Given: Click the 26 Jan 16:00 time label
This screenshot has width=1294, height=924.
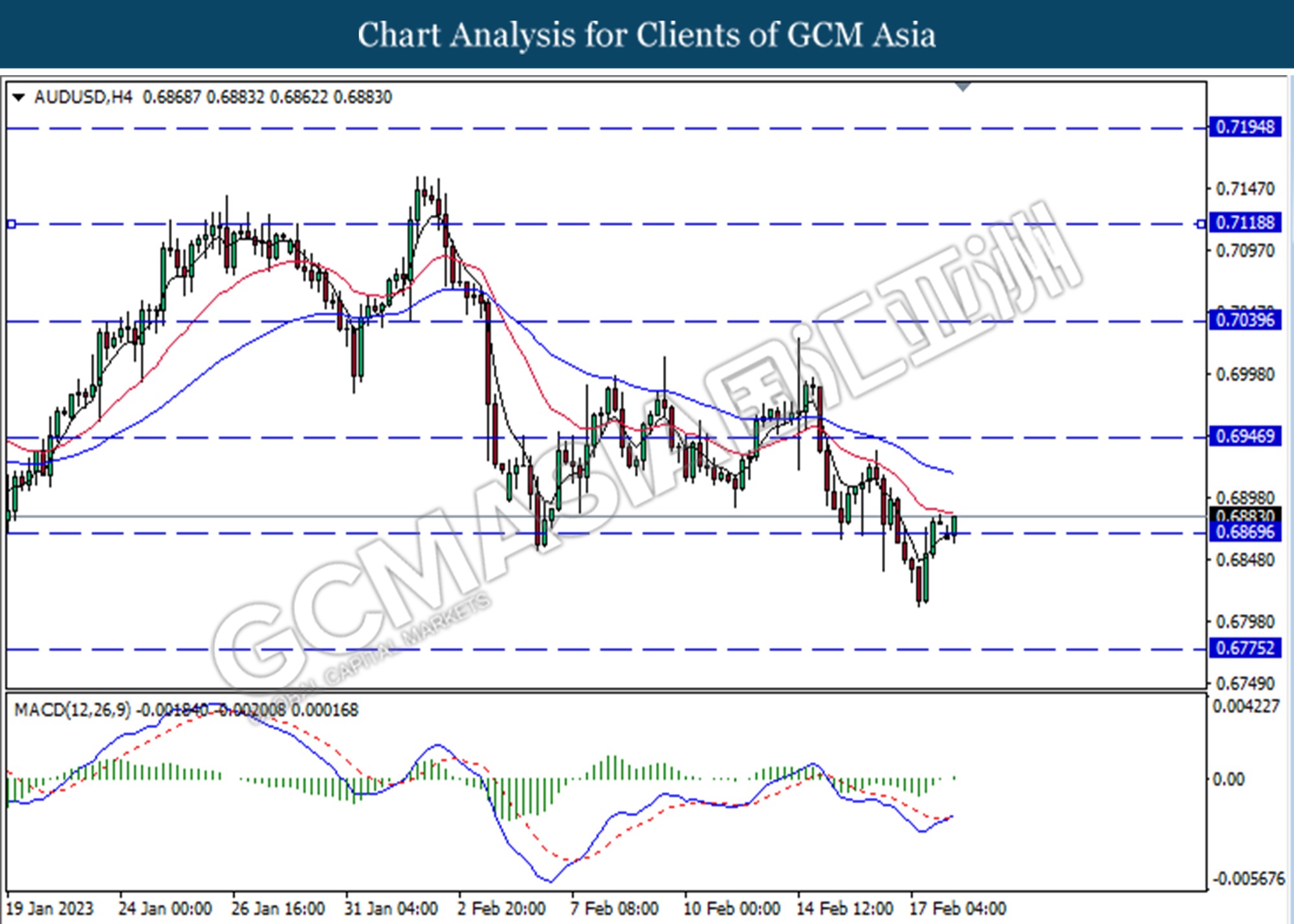Looking at the screenshot, I should pos(278,908).
